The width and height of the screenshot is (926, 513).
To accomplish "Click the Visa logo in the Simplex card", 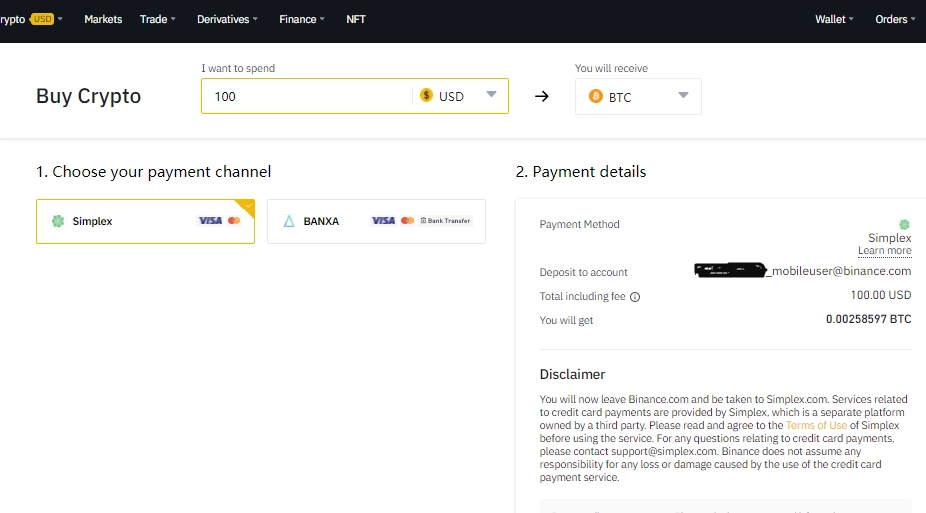I will pos(210,221).
